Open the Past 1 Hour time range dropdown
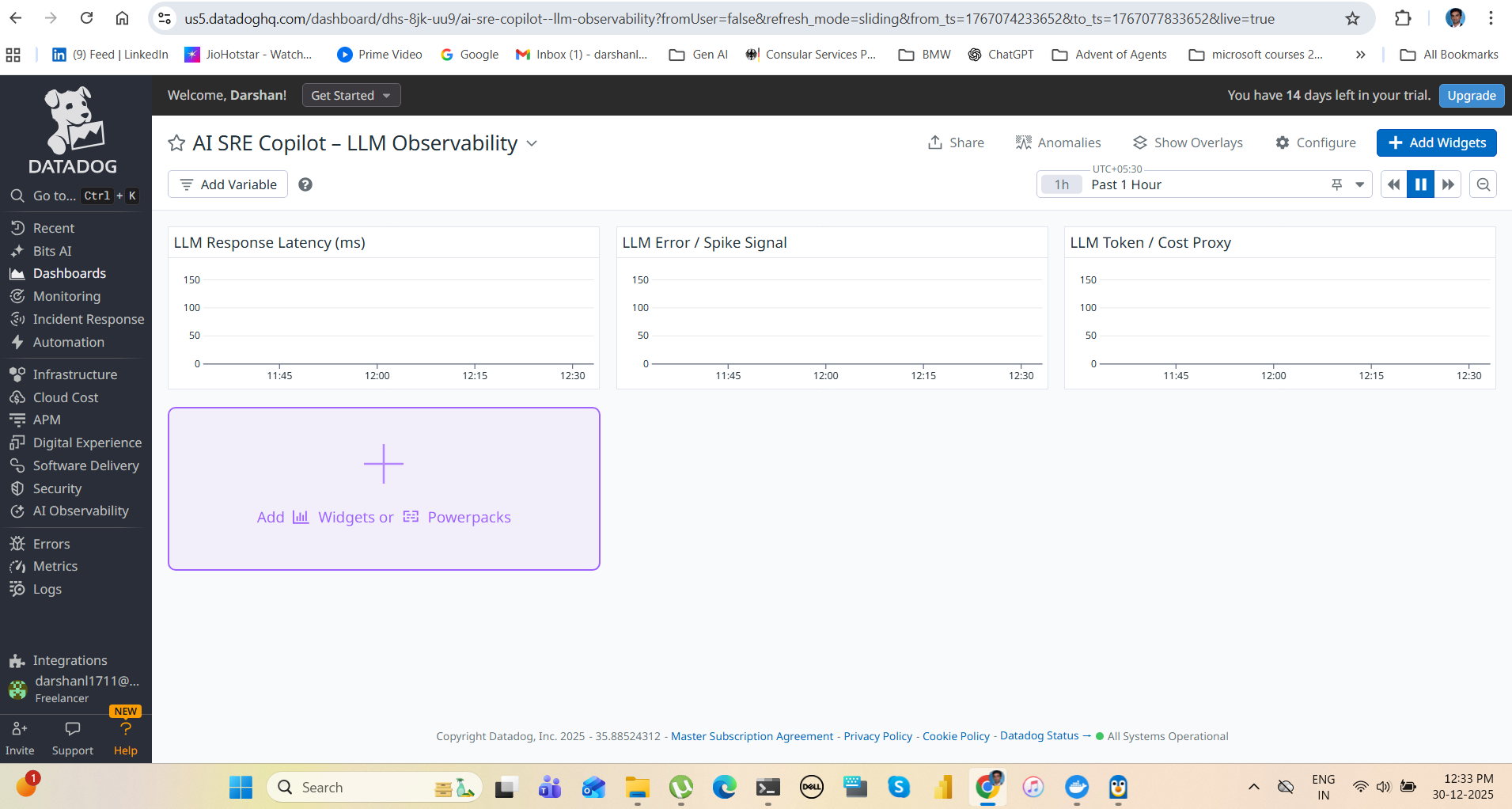Viewport: 1512px width, 809px height. (x=1203, y=184)
